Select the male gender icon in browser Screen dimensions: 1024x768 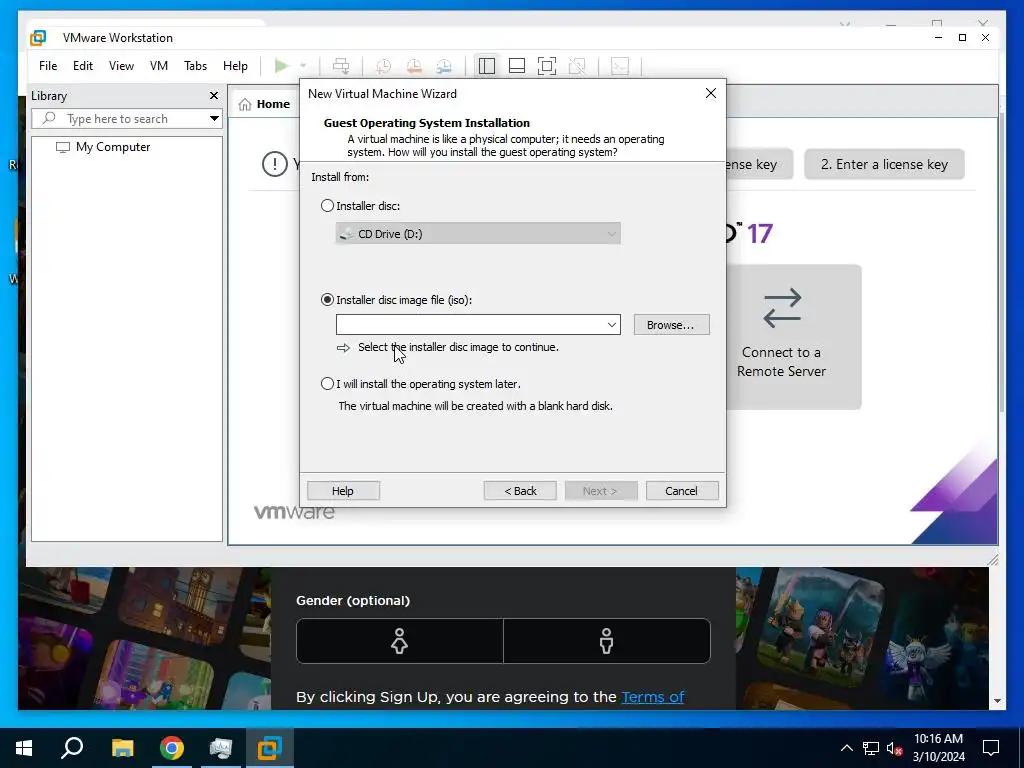(x=607, y=641)
